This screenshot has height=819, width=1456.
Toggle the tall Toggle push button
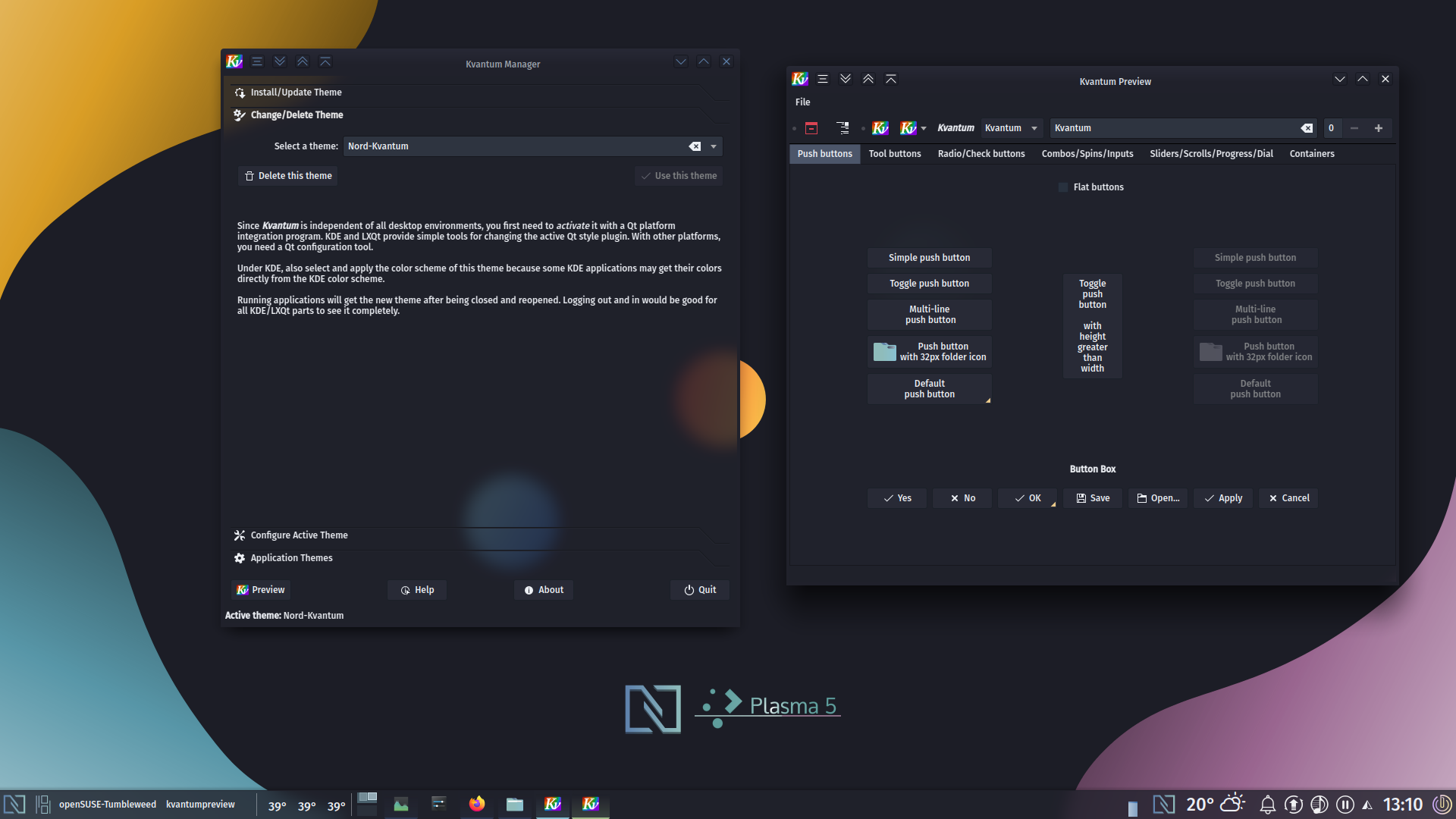tap(1092, 326)
